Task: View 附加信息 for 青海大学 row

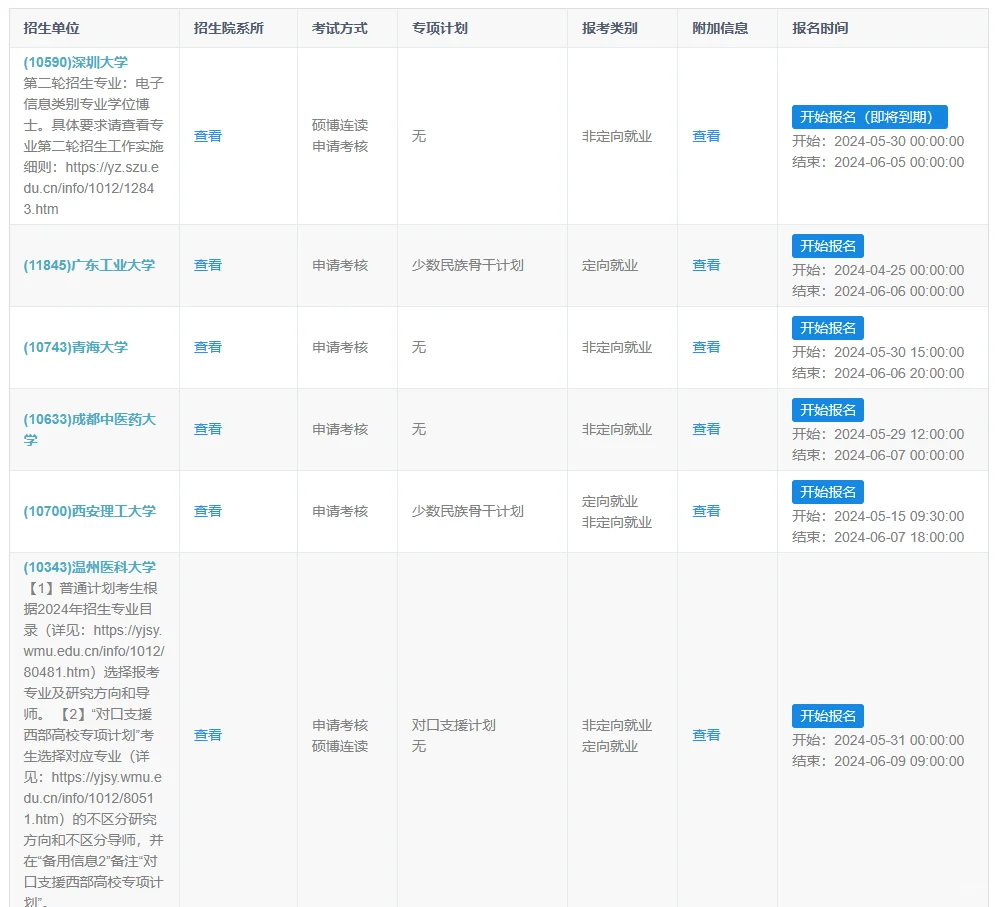Action: point(706,347)
